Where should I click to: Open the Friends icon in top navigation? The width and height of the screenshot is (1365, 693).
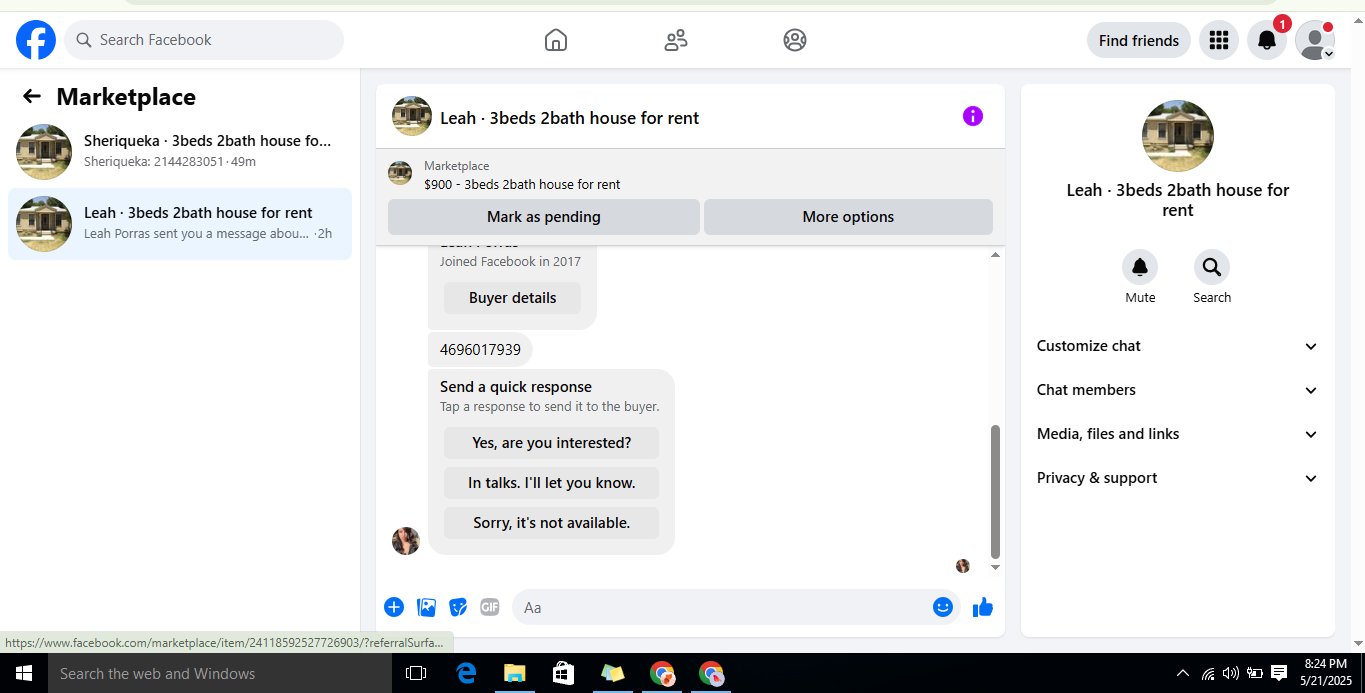point(676,40)
